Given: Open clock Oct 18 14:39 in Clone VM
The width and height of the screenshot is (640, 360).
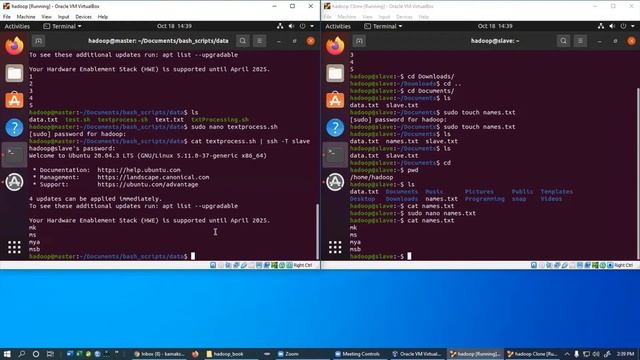Looking at the screenshot, I should [495, 26].
